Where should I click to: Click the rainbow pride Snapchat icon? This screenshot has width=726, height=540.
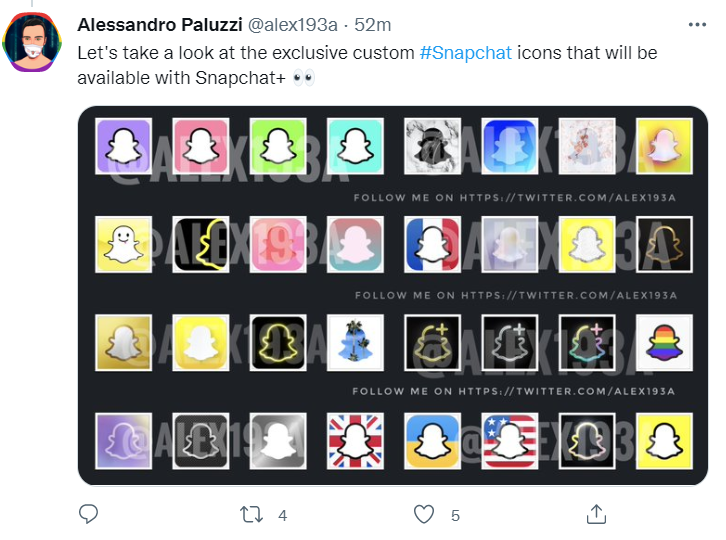[x=666, y=344]
